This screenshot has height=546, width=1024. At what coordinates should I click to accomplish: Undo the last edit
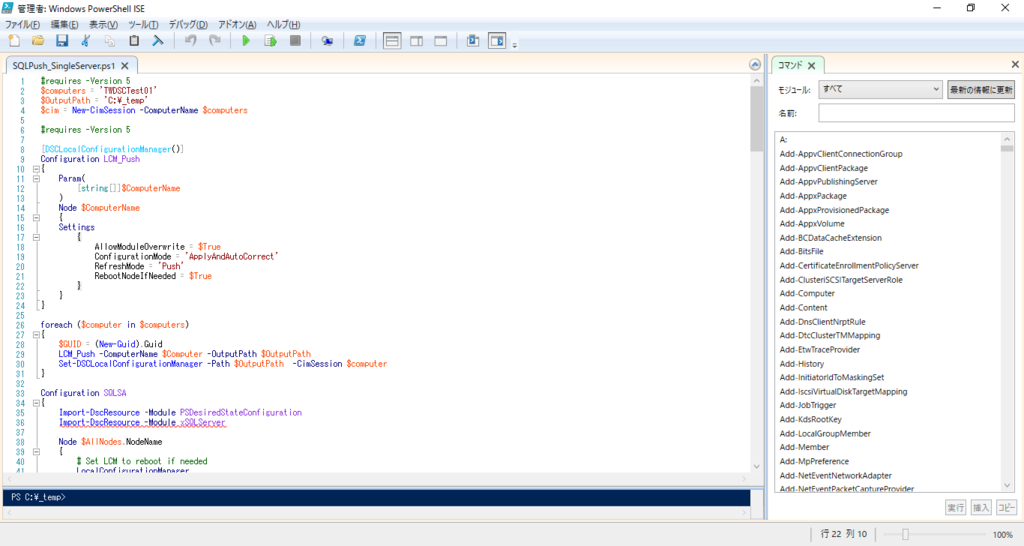pos(190,41)
